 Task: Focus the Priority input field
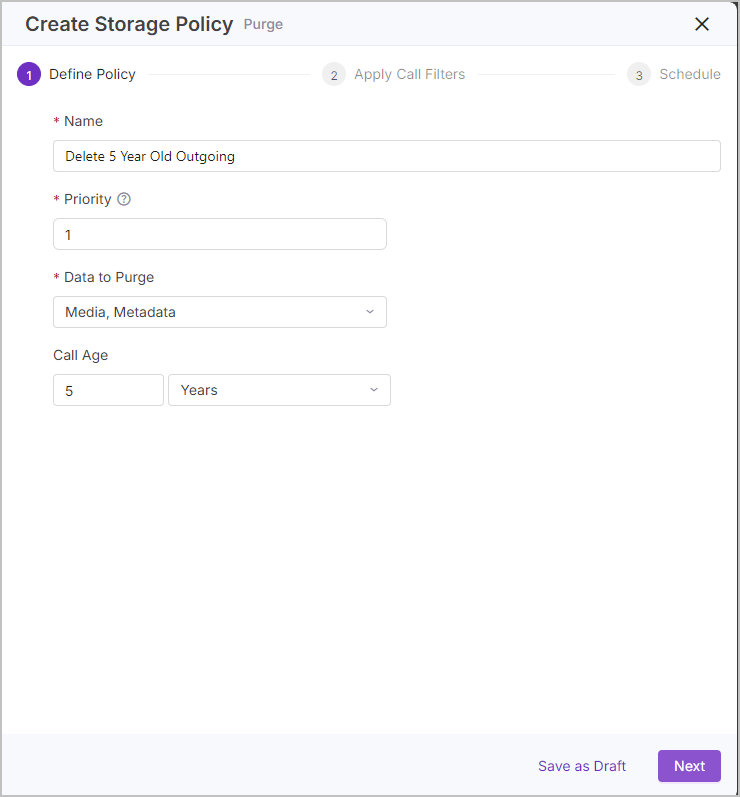click(x=220, y=234)
